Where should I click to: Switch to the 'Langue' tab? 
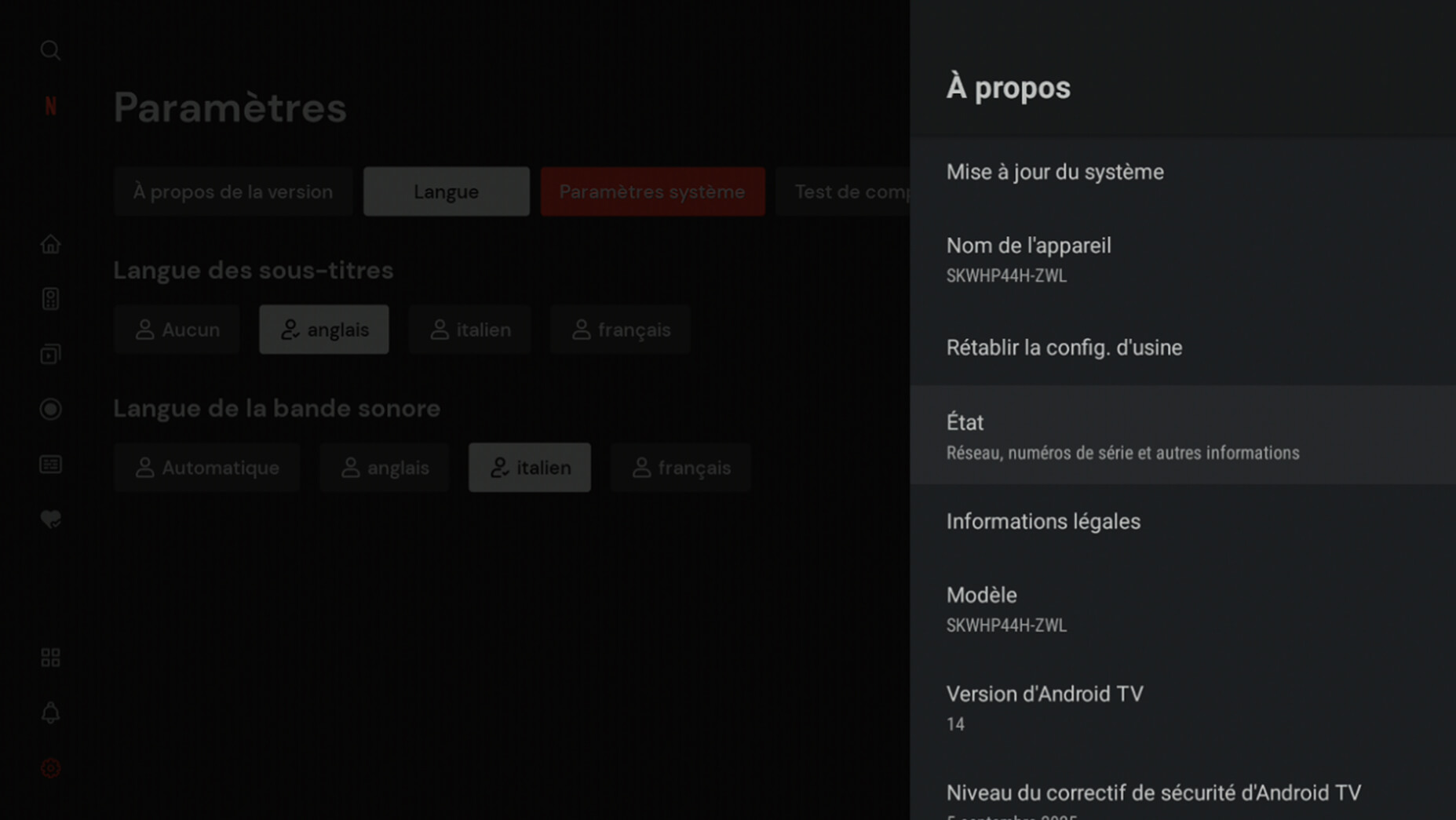coord(446,191)
